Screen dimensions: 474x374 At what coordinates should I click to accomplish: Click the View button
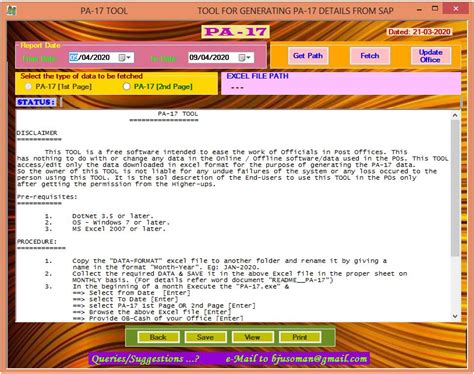point(252,337)
